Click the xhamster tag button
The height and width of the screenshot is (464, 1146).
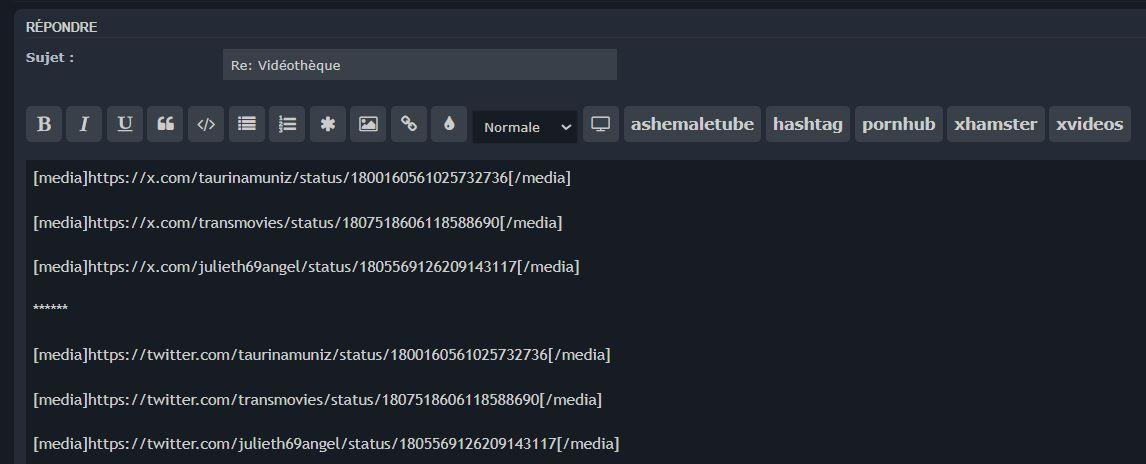tap(995, 124)
